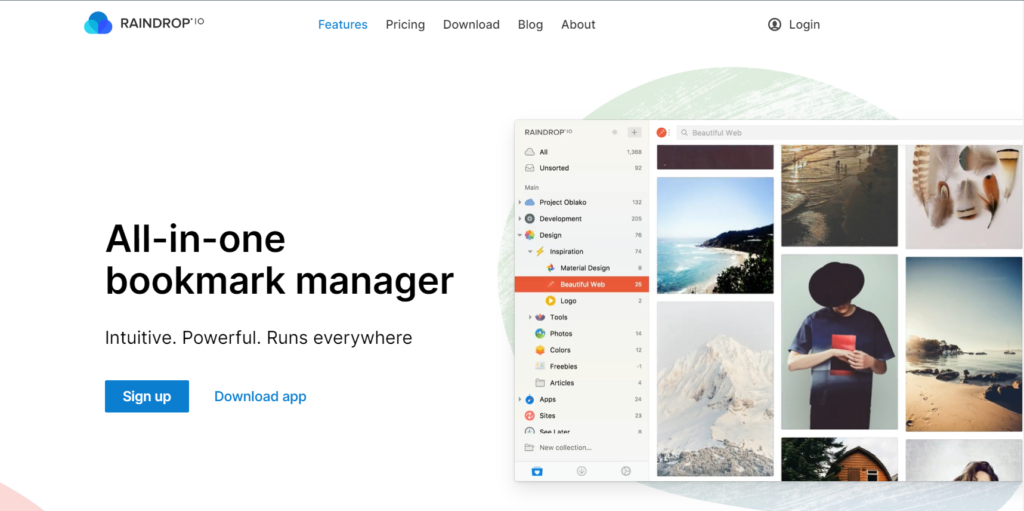
Task: Click the Project Oblako blue cloud icon
Action: pyautogui.click(x=530, y=203)
